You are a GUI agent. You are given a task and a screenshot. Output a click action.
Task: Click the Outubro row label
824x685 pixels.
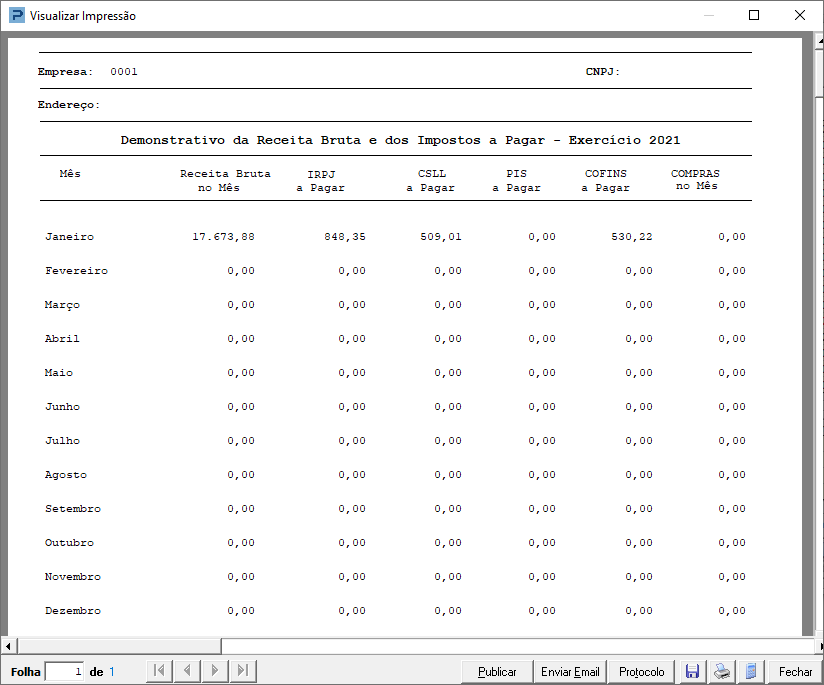pyautogui.click(x=69, y=543)
